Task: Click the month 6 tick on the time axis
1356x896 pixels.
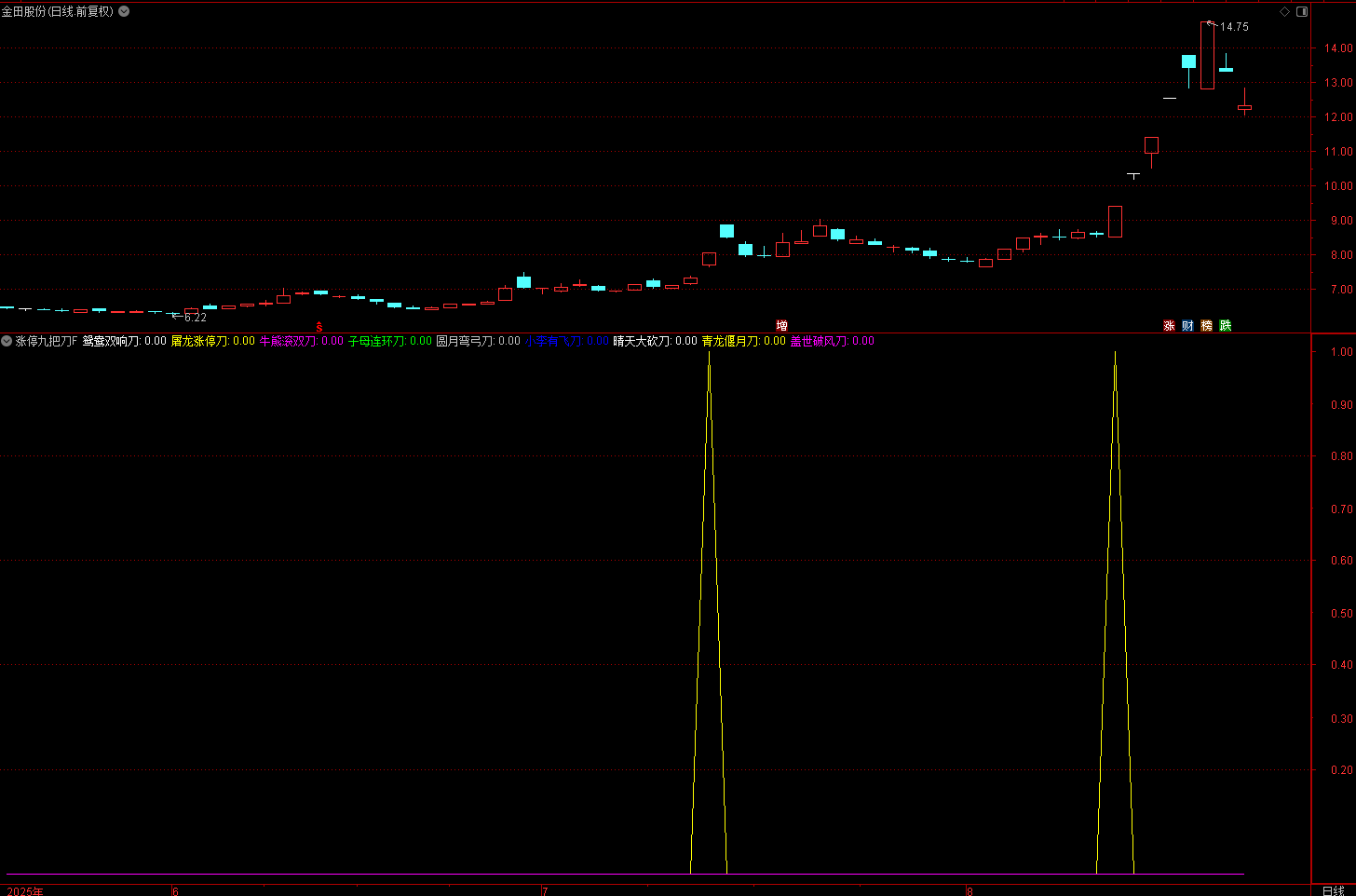Action: pyautogui.click(x=175, y=891)
